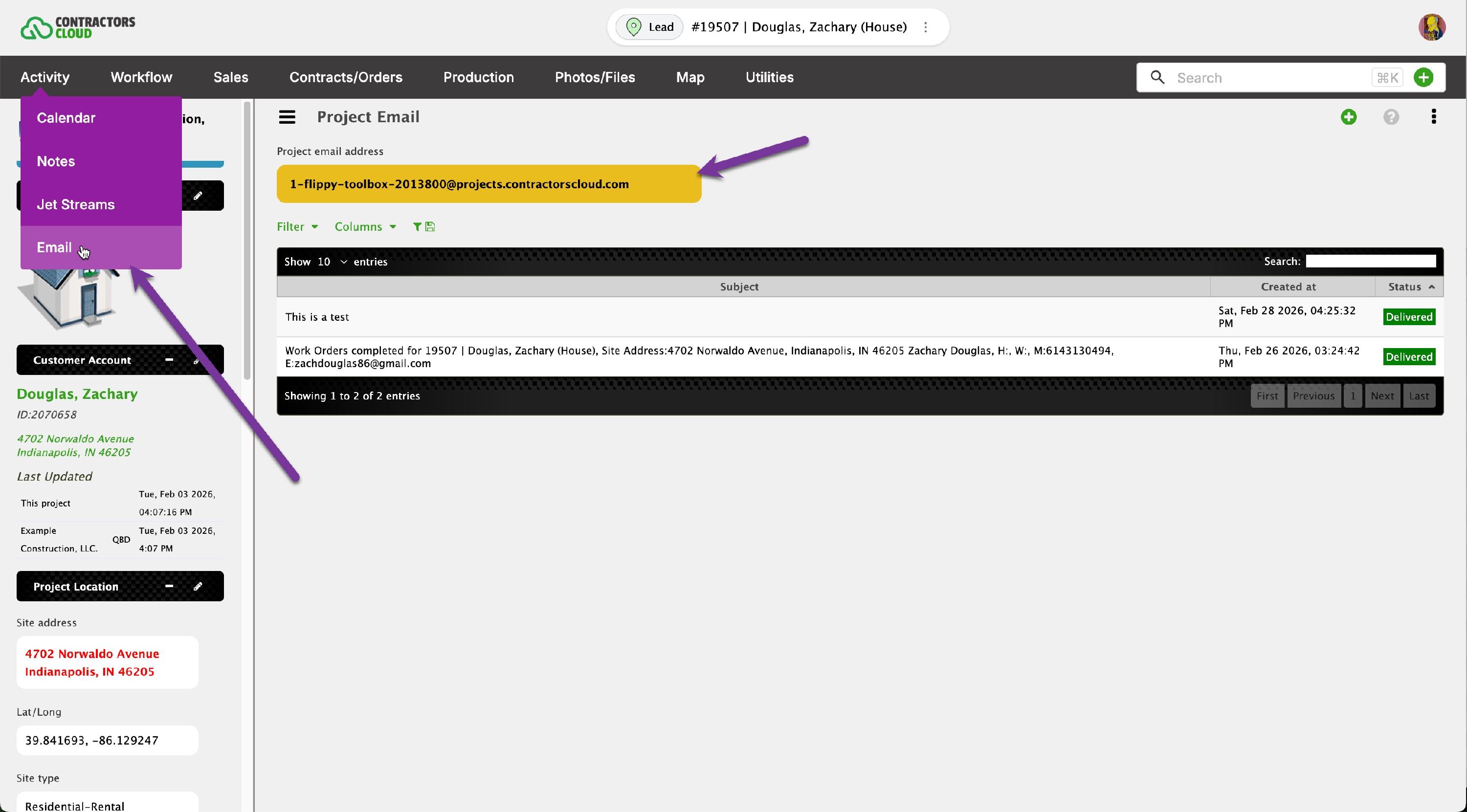Collapse the Project Location panel
This screenshot has width=1467, height=812.
tap(169, 587)
